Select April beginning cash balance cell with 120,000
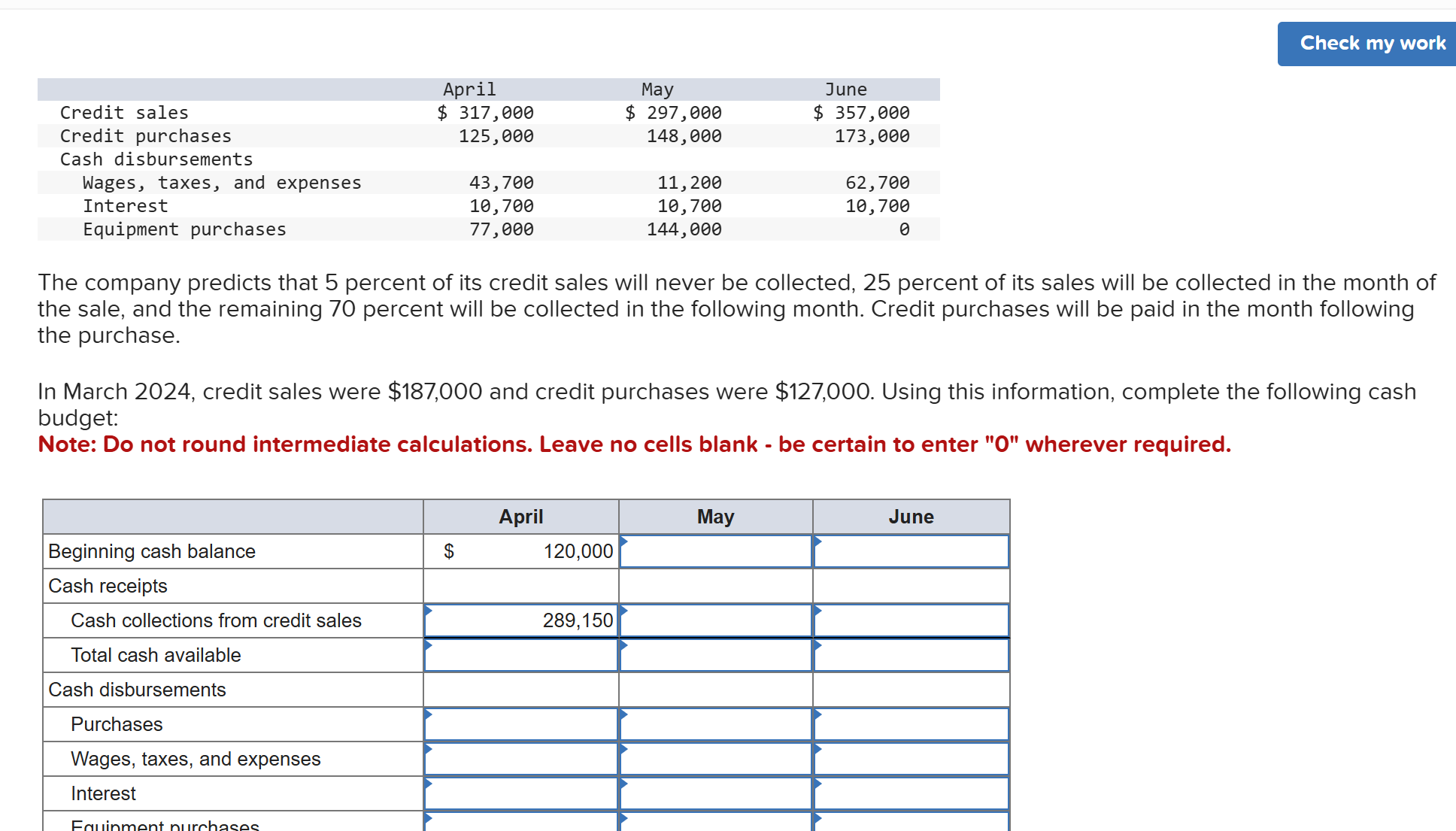 (x=520, y=551)
